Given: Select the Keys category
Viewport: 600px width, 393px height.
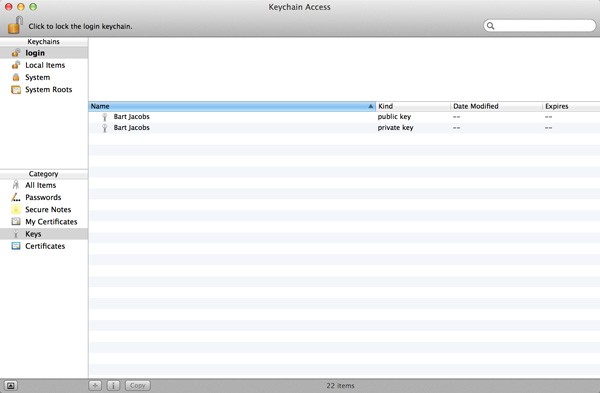Looking at the screenshot, I should coord(44,234).
